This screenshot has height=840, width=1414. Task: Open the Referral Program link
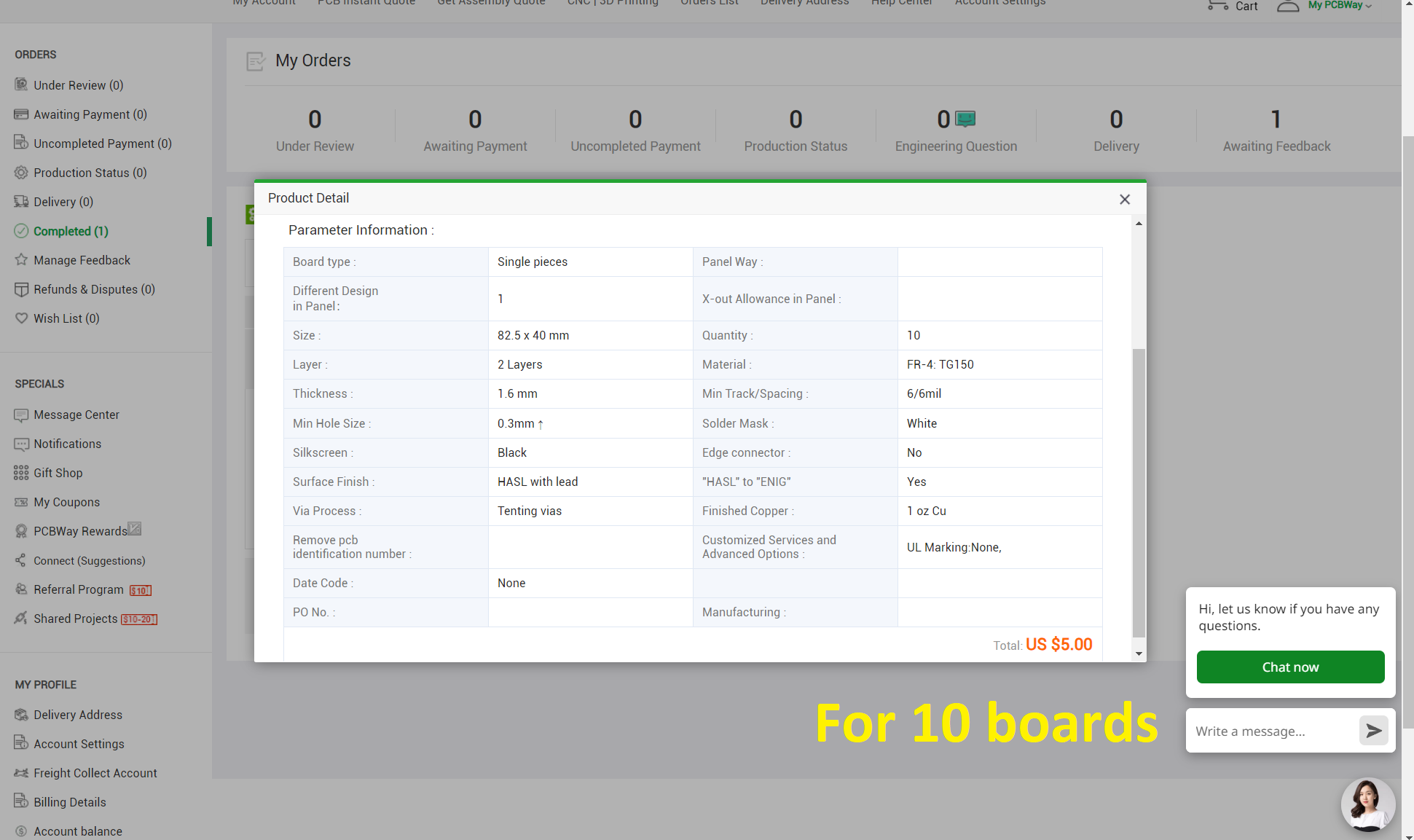click(x=79, y=589)
